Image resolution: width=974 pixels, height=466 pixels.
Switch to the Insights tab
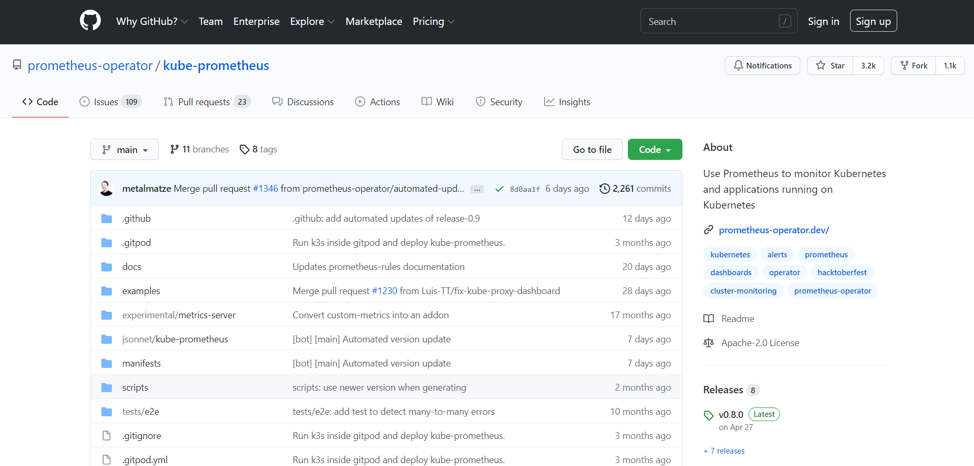[567, 102]
